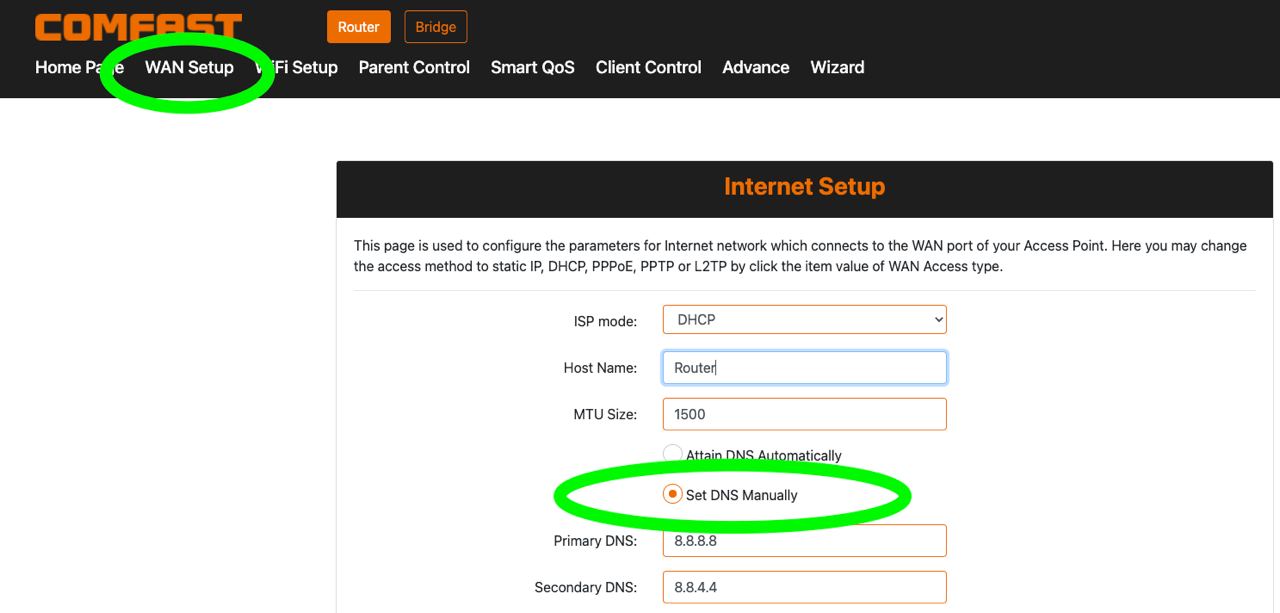The width and height of the screenshot is (1280, 613).
Task: Focus the Secondary DNS input
Action: click(x=804, y=587)
